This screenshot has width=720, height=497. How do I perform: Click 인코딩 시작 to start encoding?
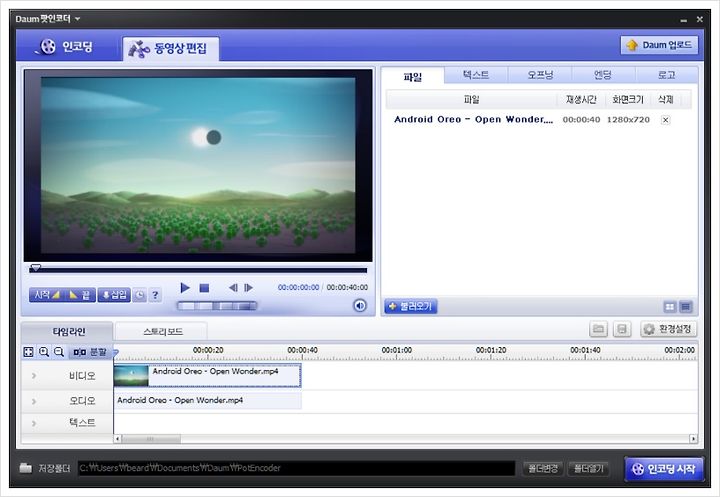tap(664, 469)
